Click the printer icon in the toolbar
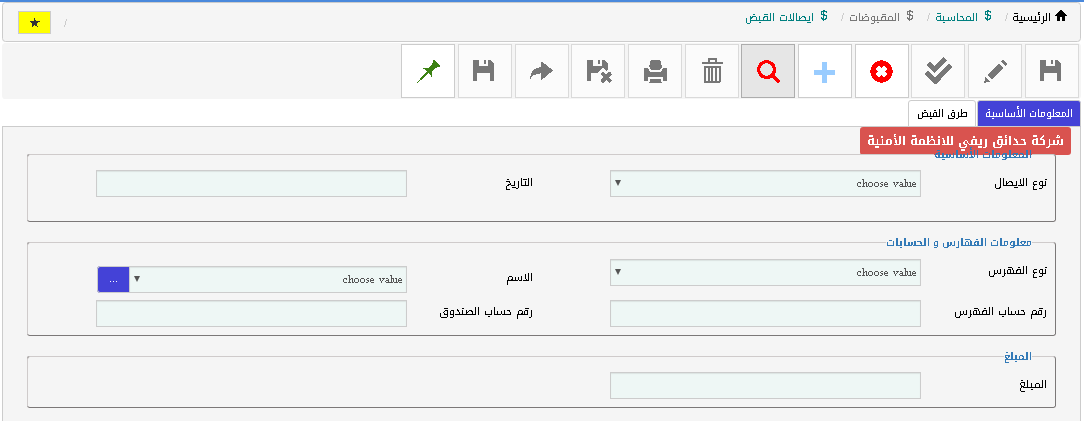This screenshot has height=421, width=1084. pos(655,71)
